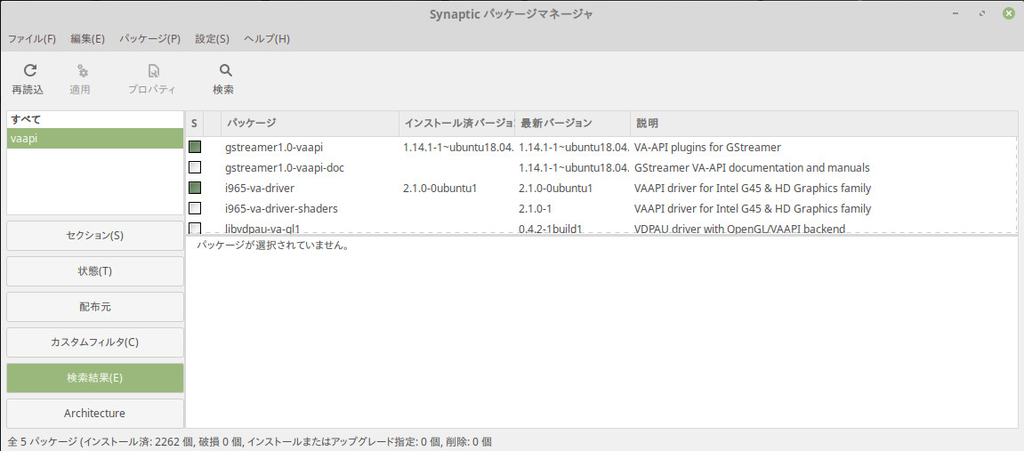Sort by the 説明 column header

point(824,123)
